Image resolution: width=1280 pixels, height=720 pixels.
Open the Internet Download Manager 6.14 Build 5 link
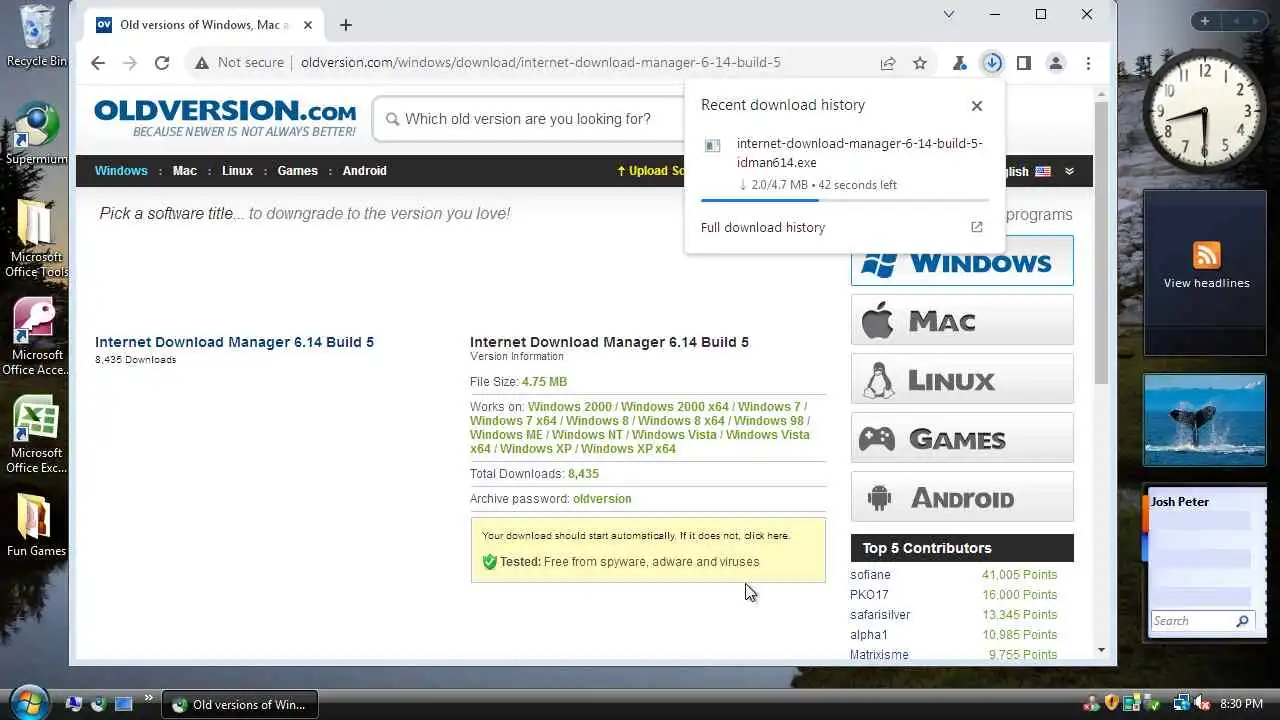[x=234, y=342]
